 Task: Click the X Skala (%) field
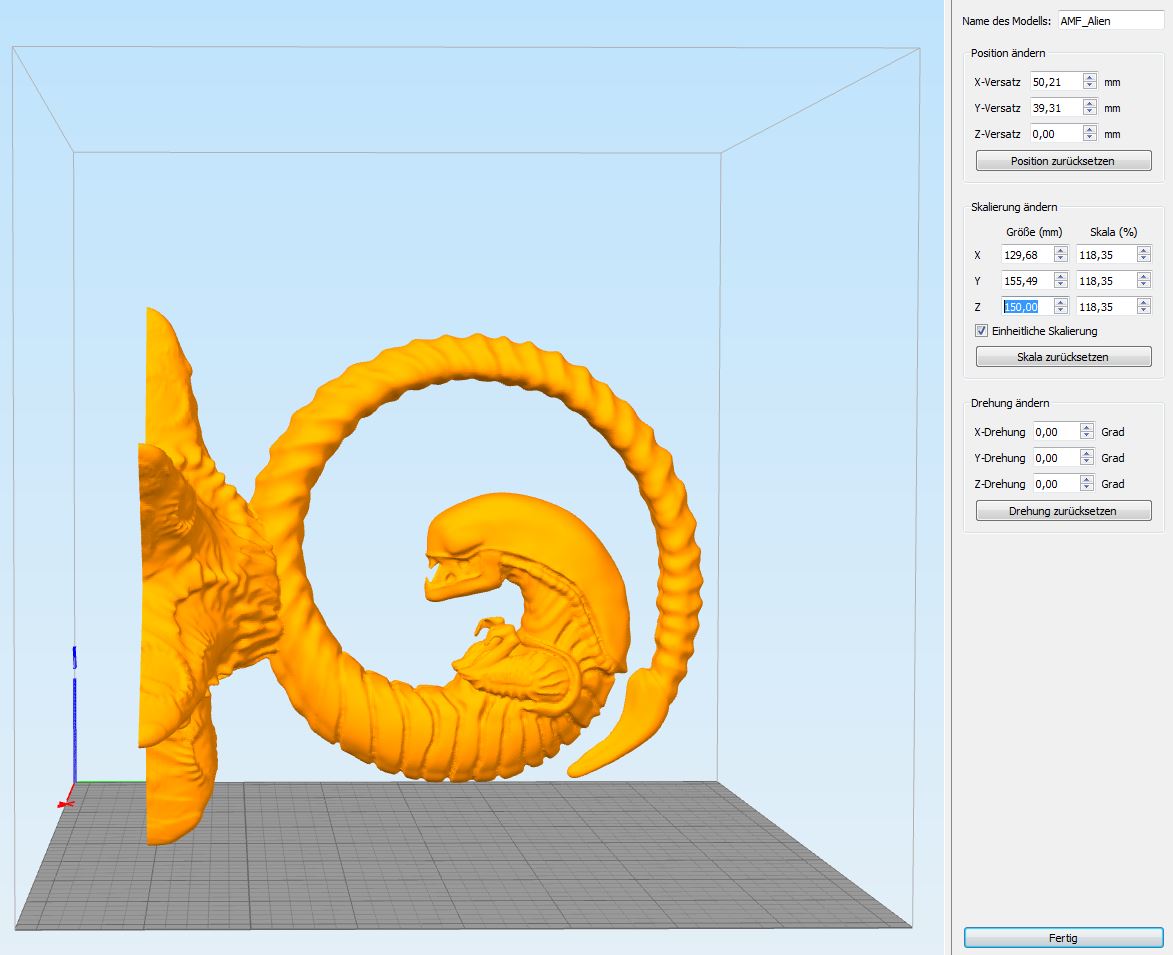1106,255
